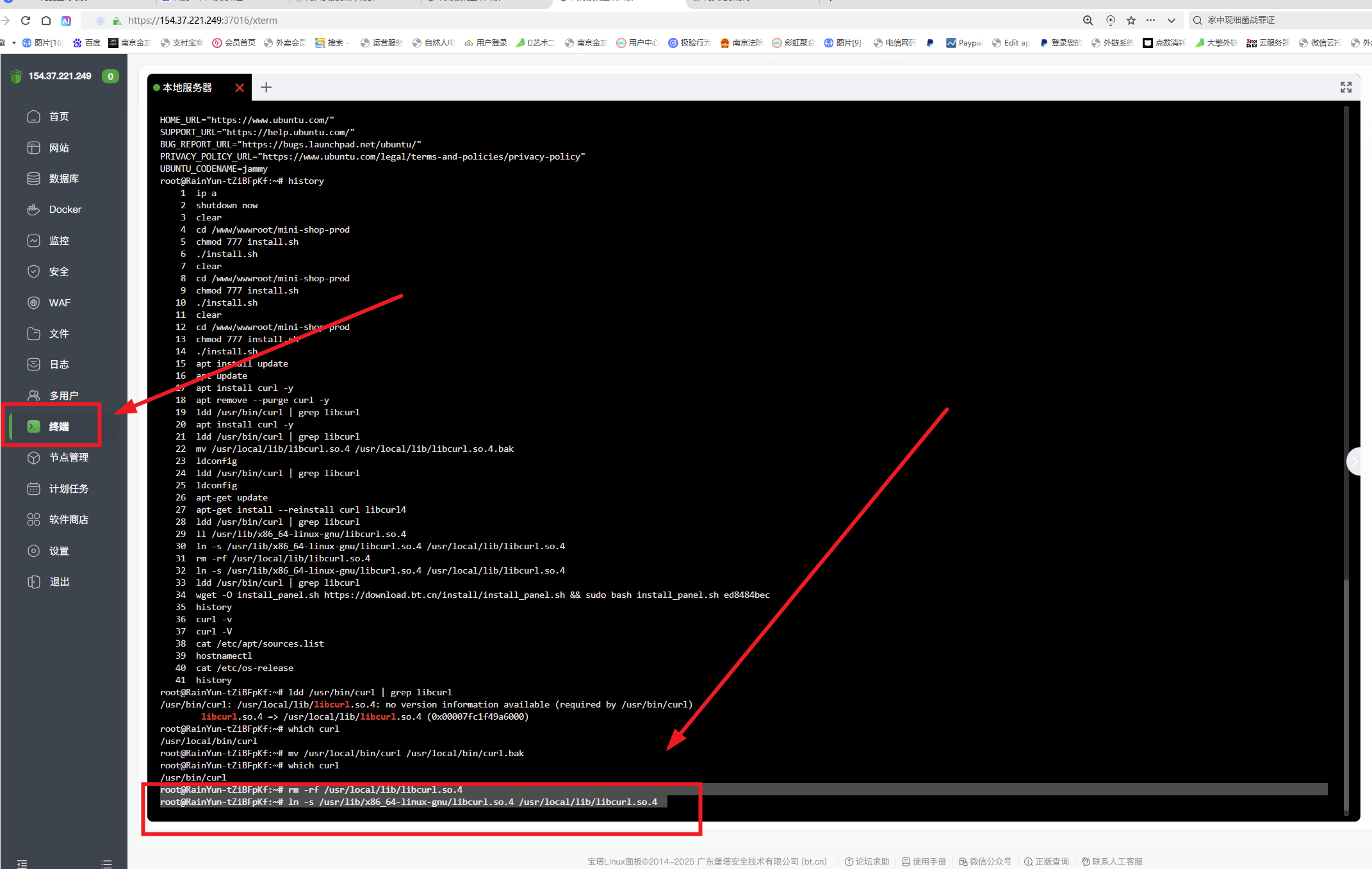
Task: Reload the page with refresh icon
Action: point(26,21)
